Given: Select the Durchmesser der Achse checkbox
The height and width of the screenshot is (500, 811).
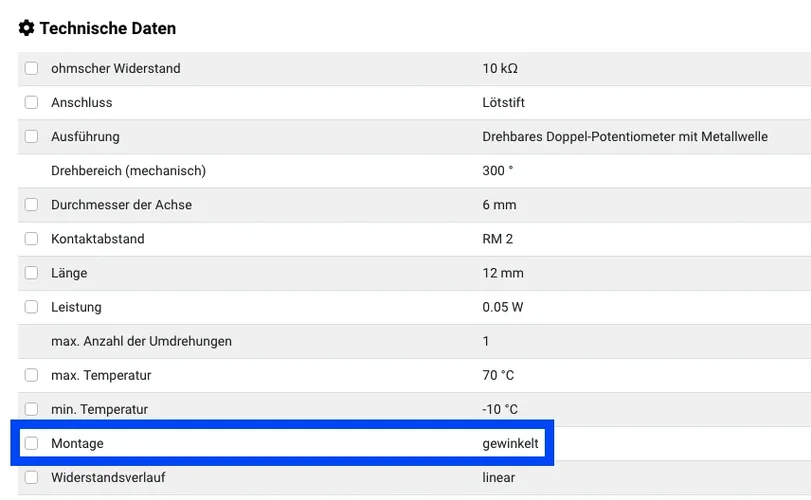Looking at the screenshot, I should pyautogui.click(x=32, y=205).
